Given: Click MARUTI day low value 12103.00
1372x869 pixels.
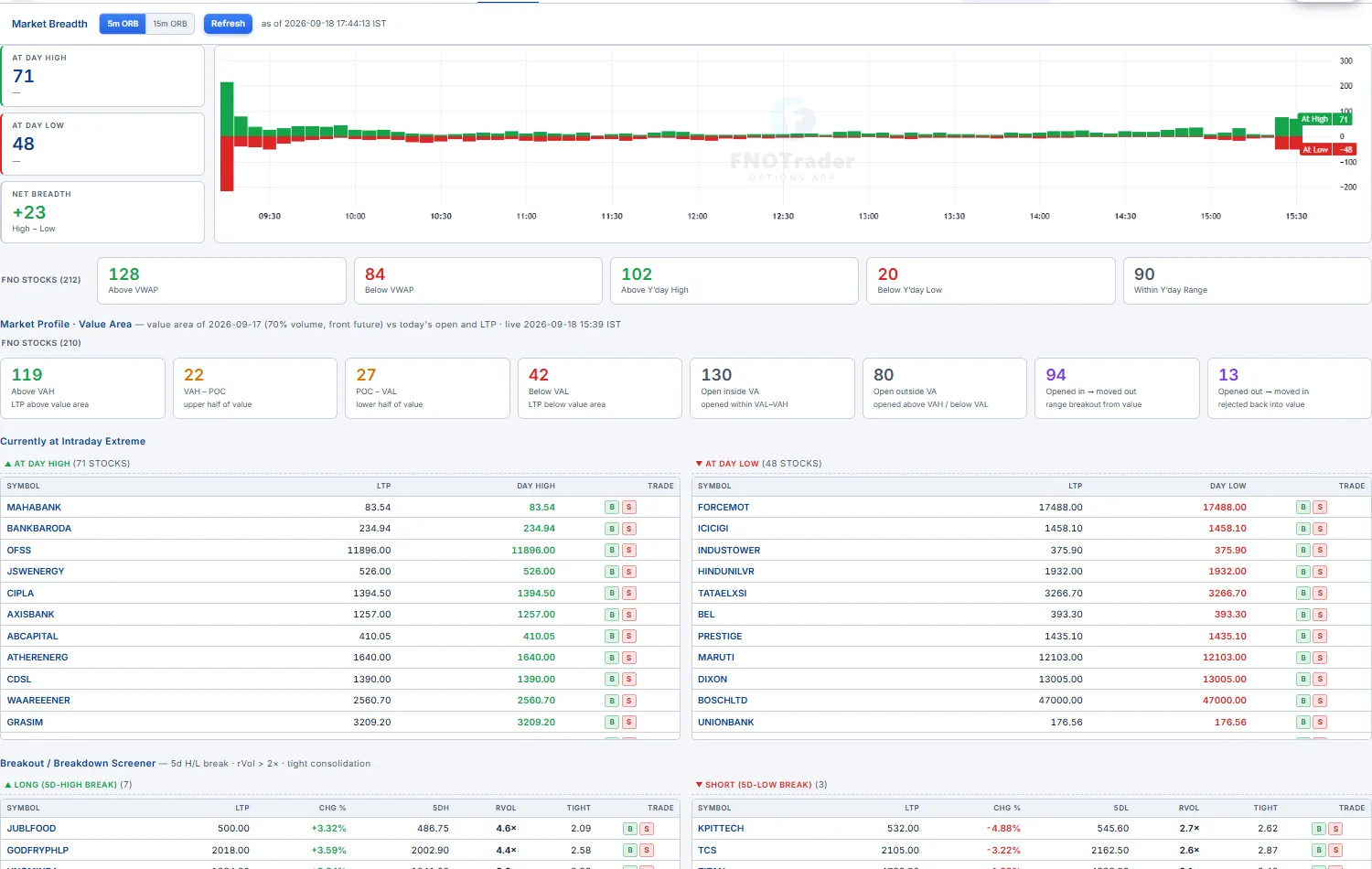Looking at the screenshot, I should 1225,658.
